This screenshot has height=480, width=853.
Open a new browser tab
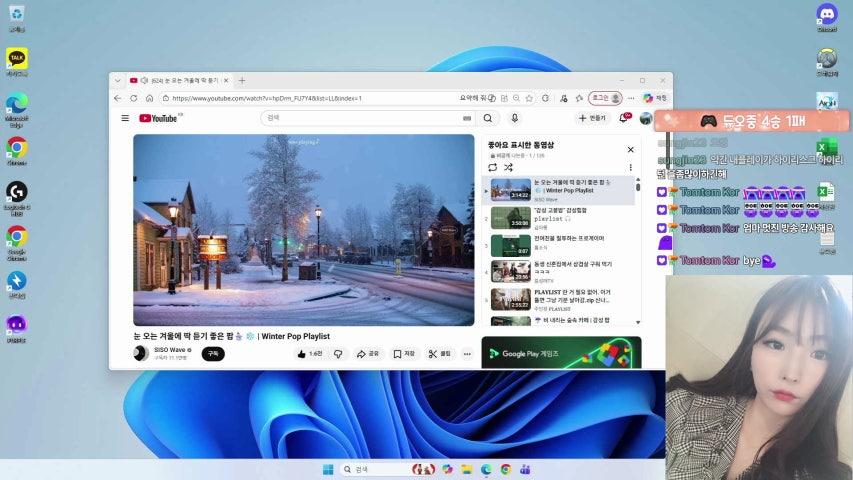tap(242, 80)
